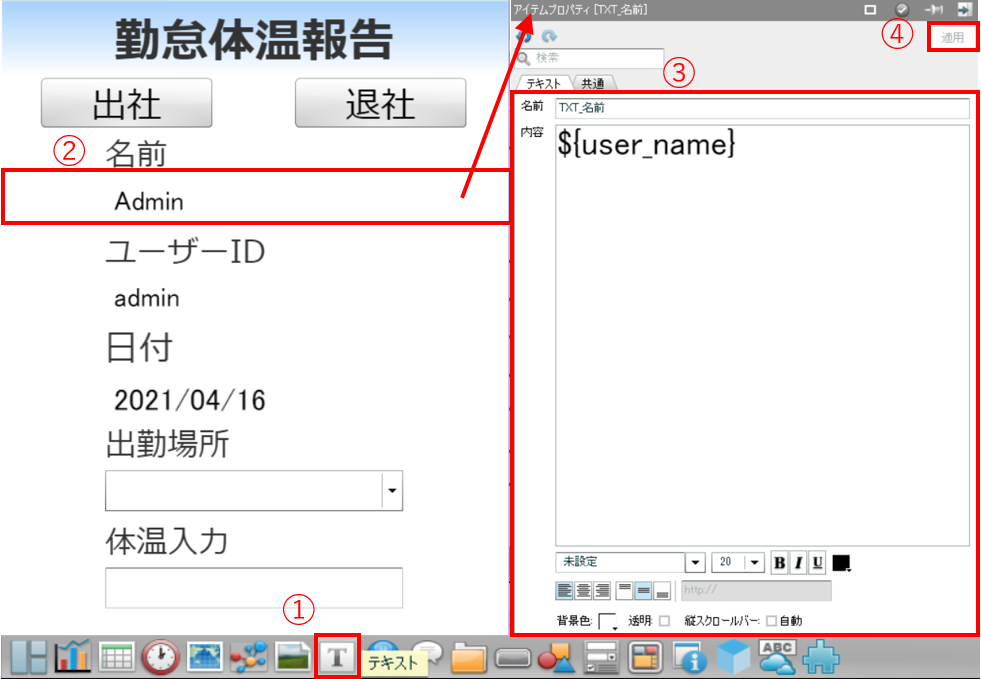Select the blue cube item icon
Viewport: 981px width, 679px height.
(735, 656)
